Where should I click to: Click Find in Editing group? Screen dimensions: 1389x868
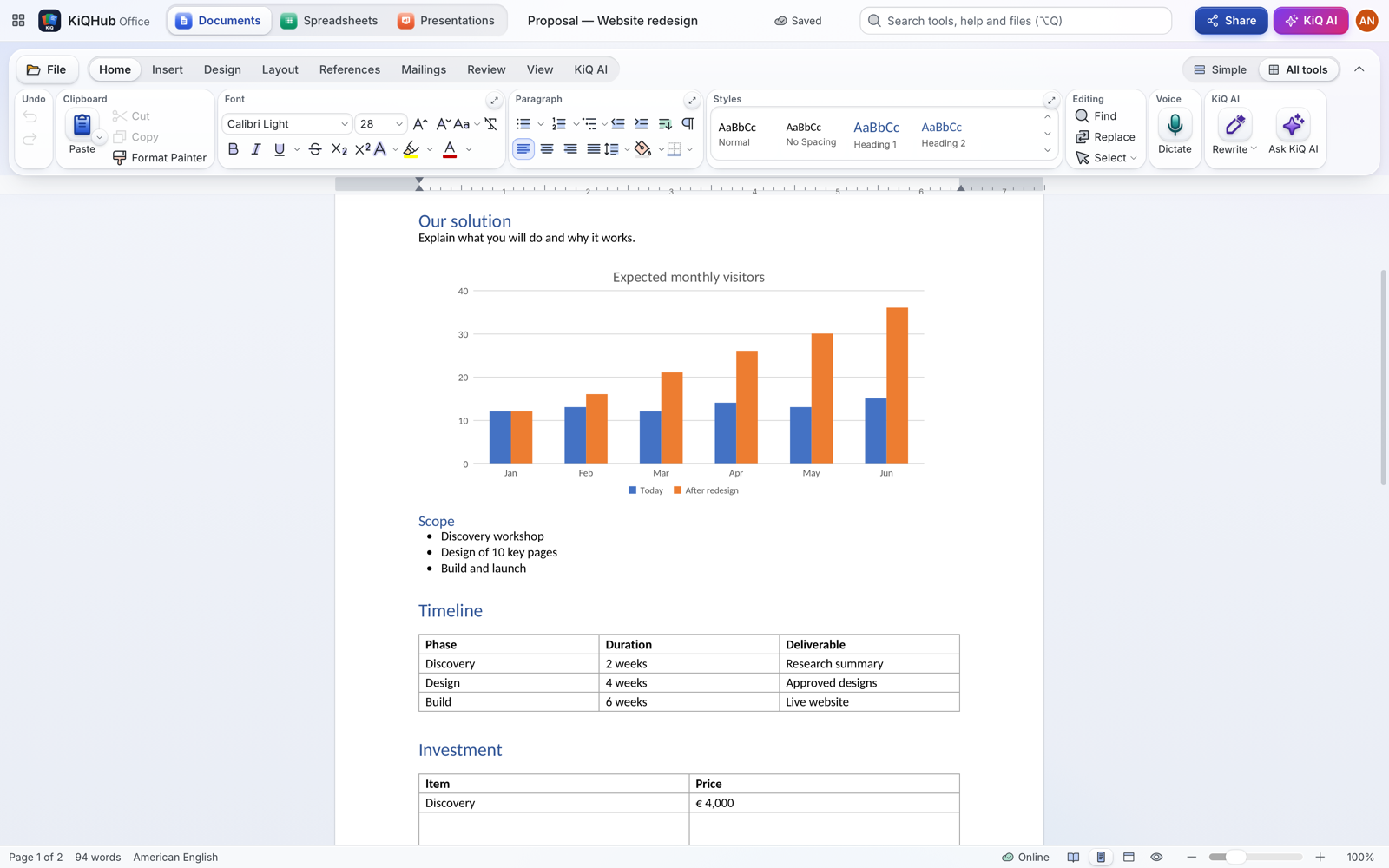point(1096,116)
